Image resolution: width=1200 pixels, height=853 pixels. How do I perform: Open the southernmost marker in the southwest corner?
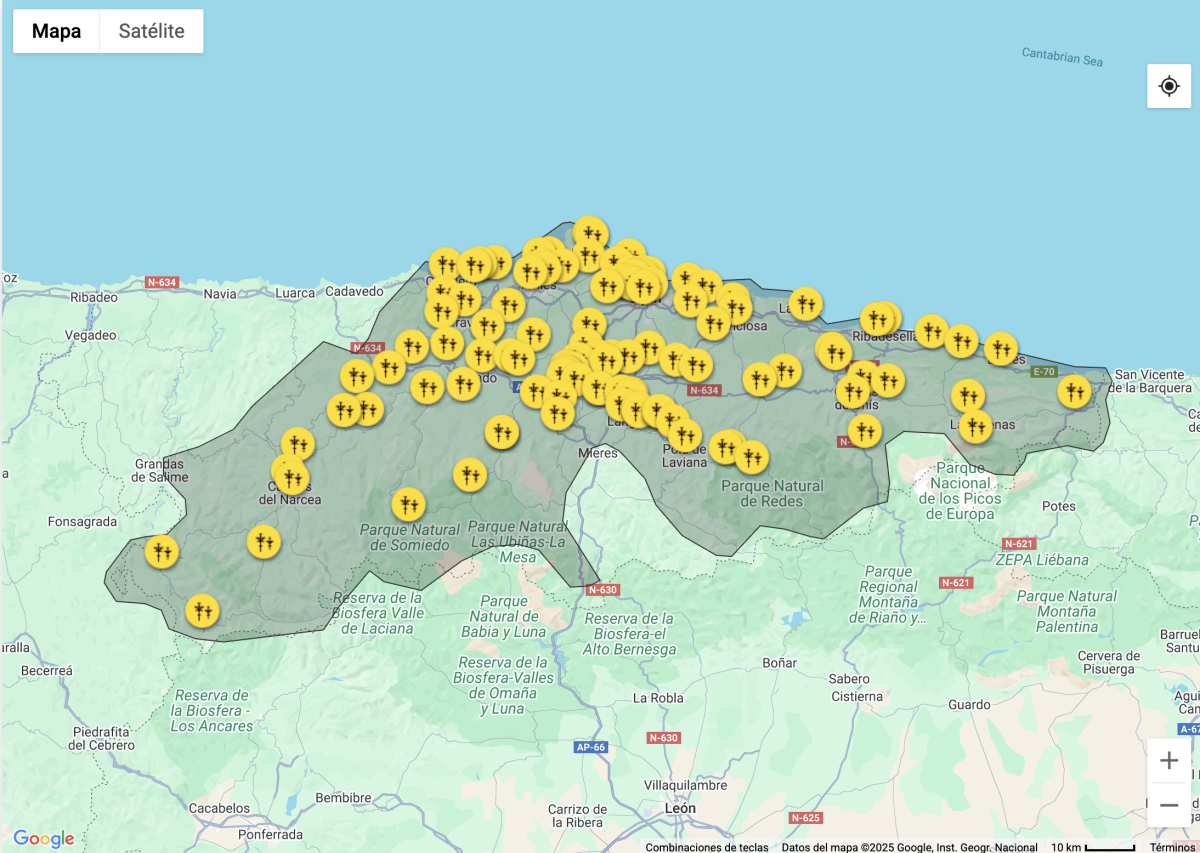coord(202,609)
